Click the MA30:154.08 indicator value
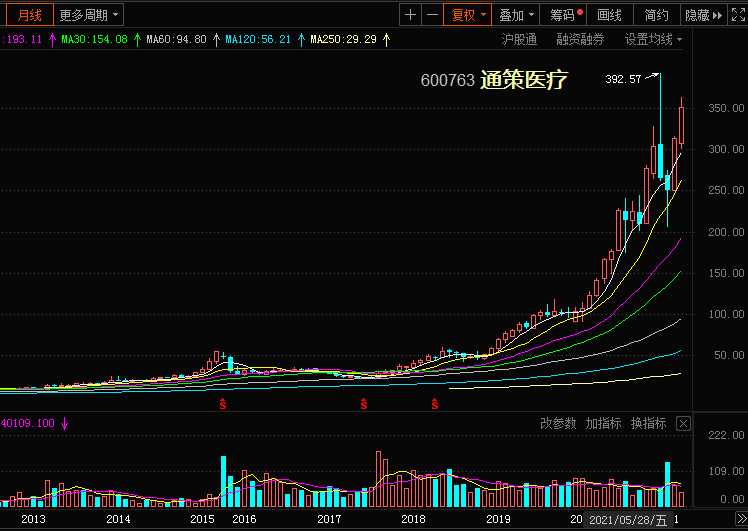 coord(94,39)
